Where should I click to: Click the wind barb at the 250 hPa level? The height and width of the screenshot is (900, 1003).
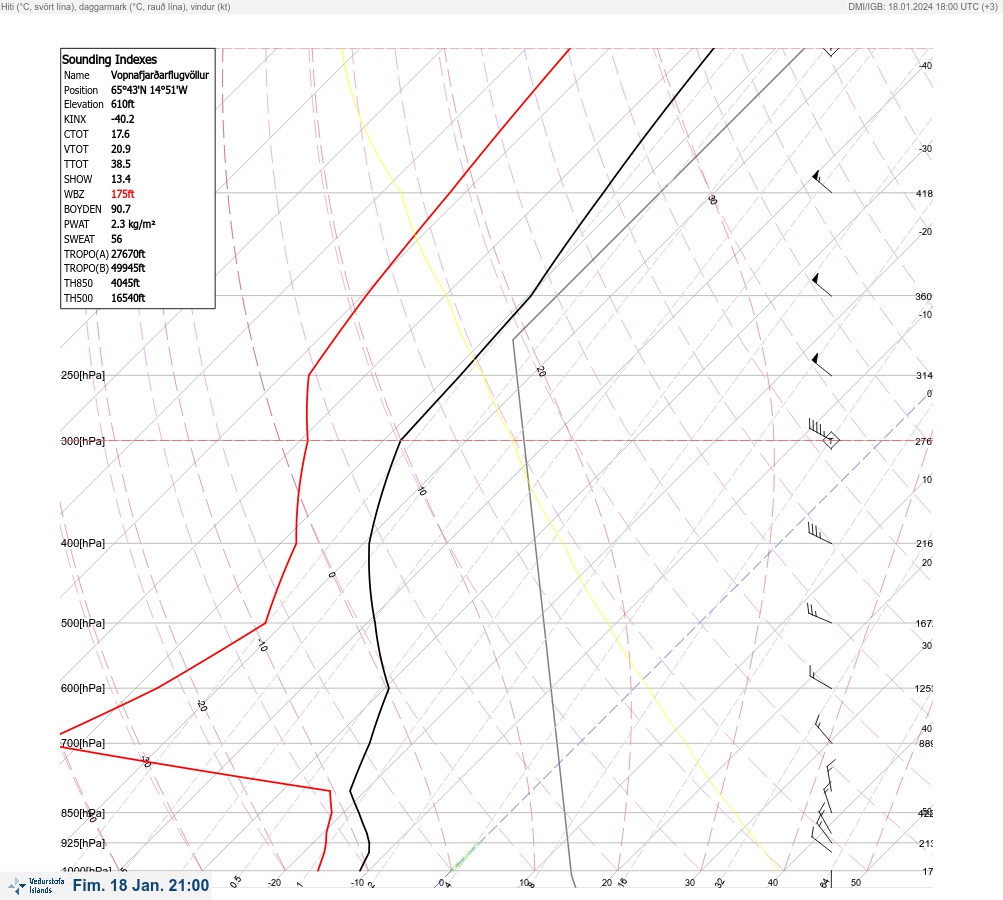click(821, 364)
